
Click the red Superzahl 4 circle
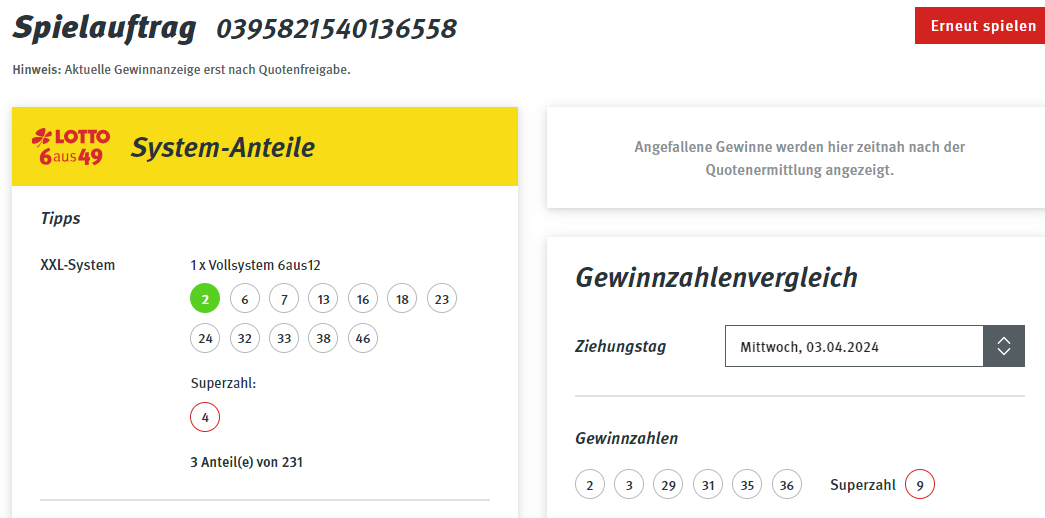tap(205, 417)
